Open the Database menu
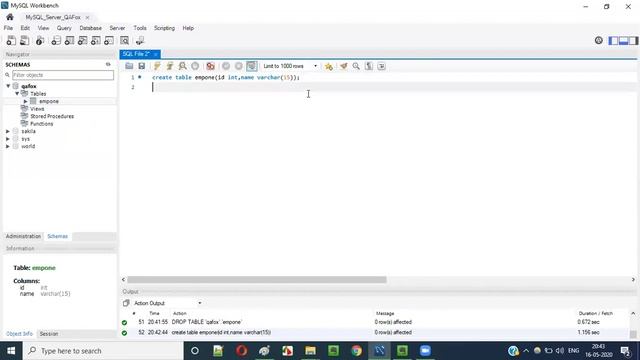Screen dimensions: 640x360 point(91,28)
